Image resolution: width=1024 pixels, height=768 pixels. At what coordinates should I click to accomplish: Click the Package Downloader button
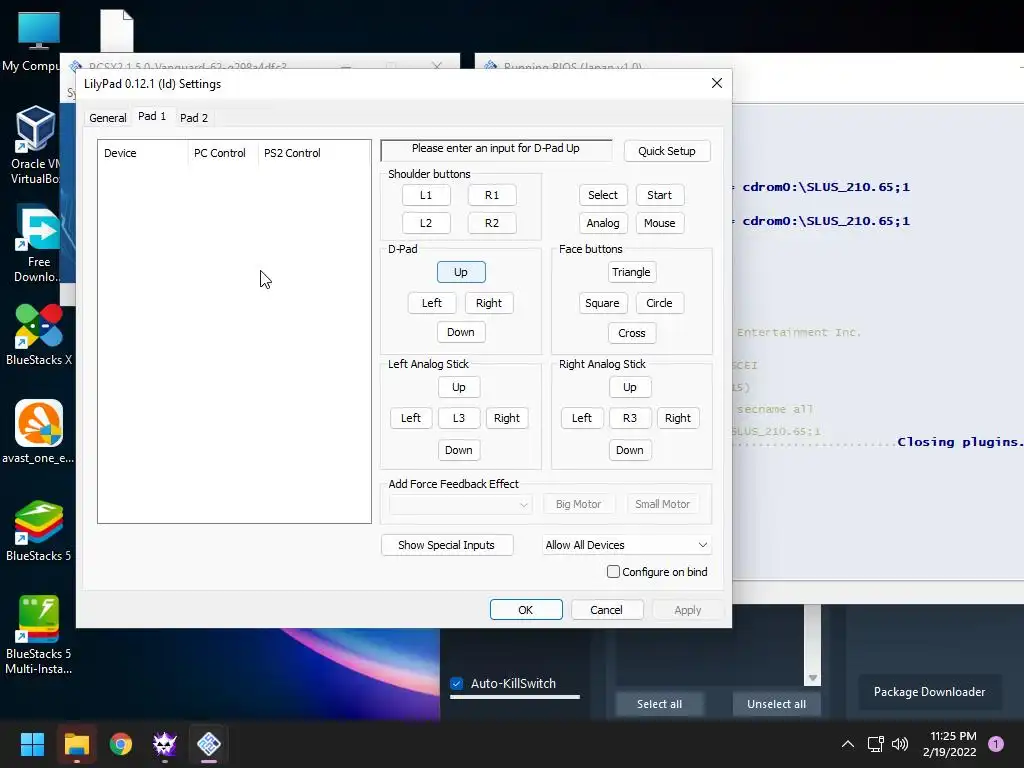pyautogui.click(x=929, y=692)
